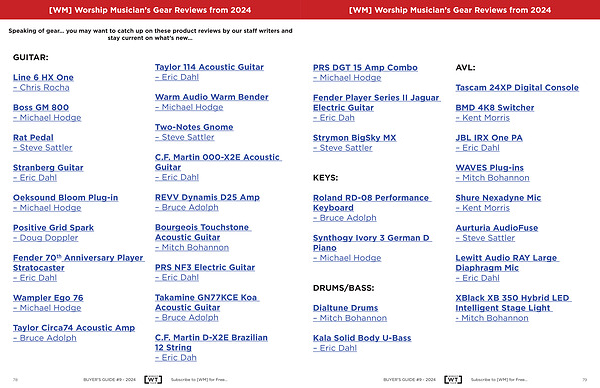The image size is (600, 388).
Task: Click the Two-Notes Gnome review link
Action: point(194,127)
